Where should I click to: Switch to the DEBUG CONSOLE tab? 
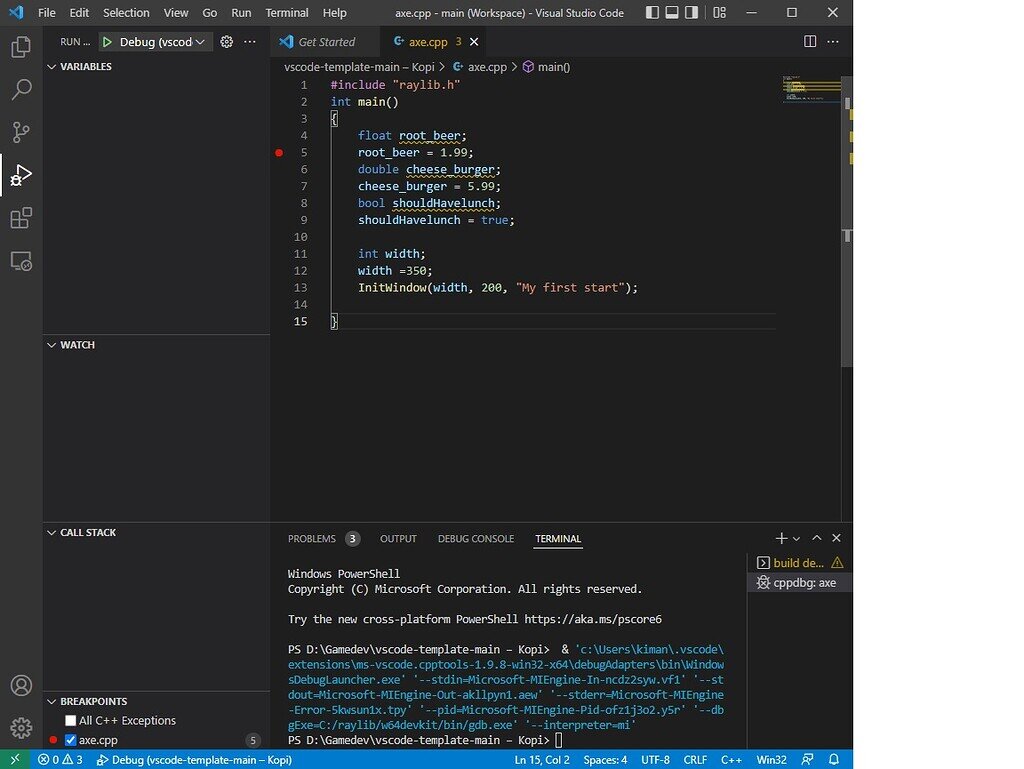(475, 538)
